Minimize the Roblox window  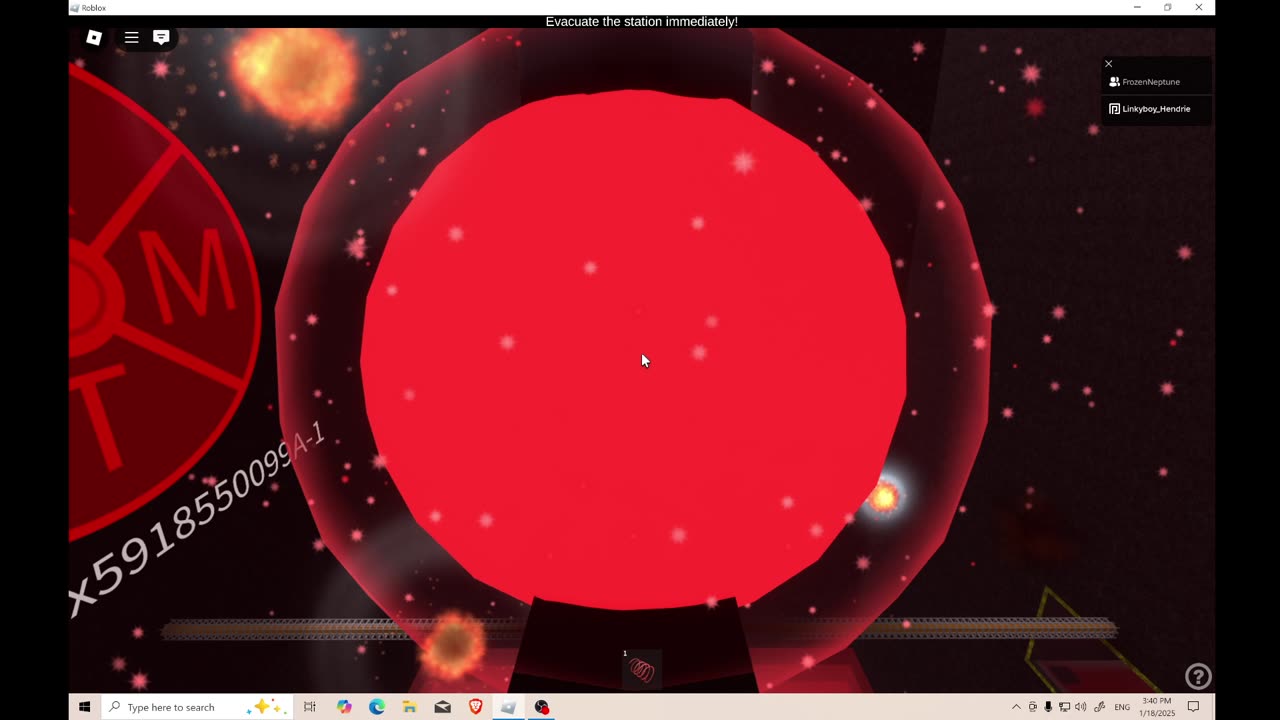1137,7
